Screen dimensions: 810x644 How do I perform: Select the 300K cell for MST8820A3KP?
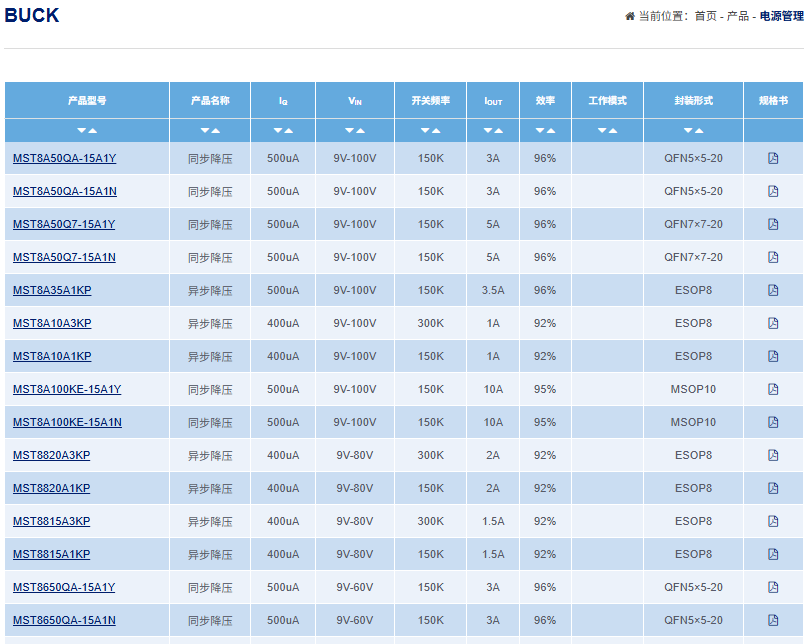click(x=430, y=455)
